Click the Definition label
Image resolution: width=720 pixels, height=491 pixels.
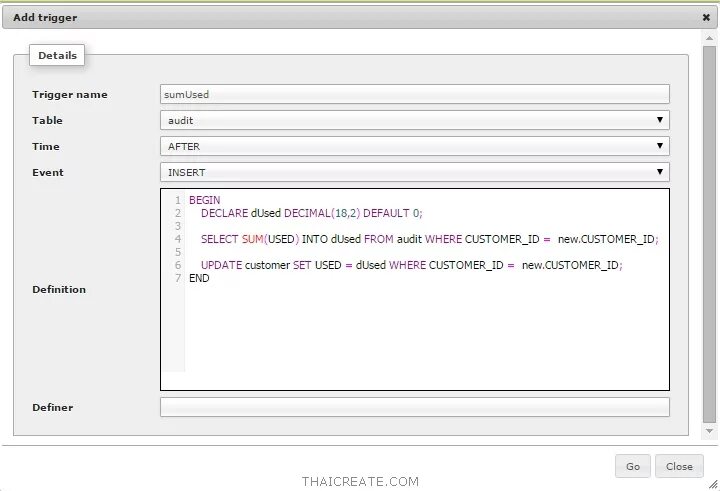click(59, 289)
